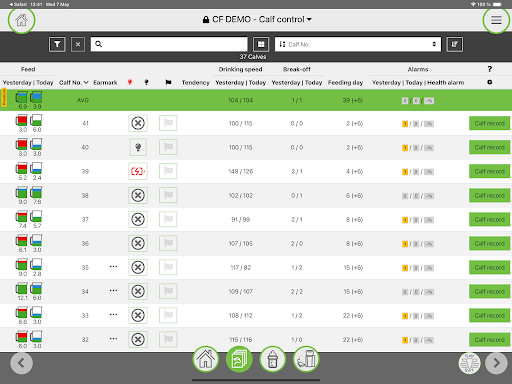
Task: Click the search input field
Action: (169, 44)
